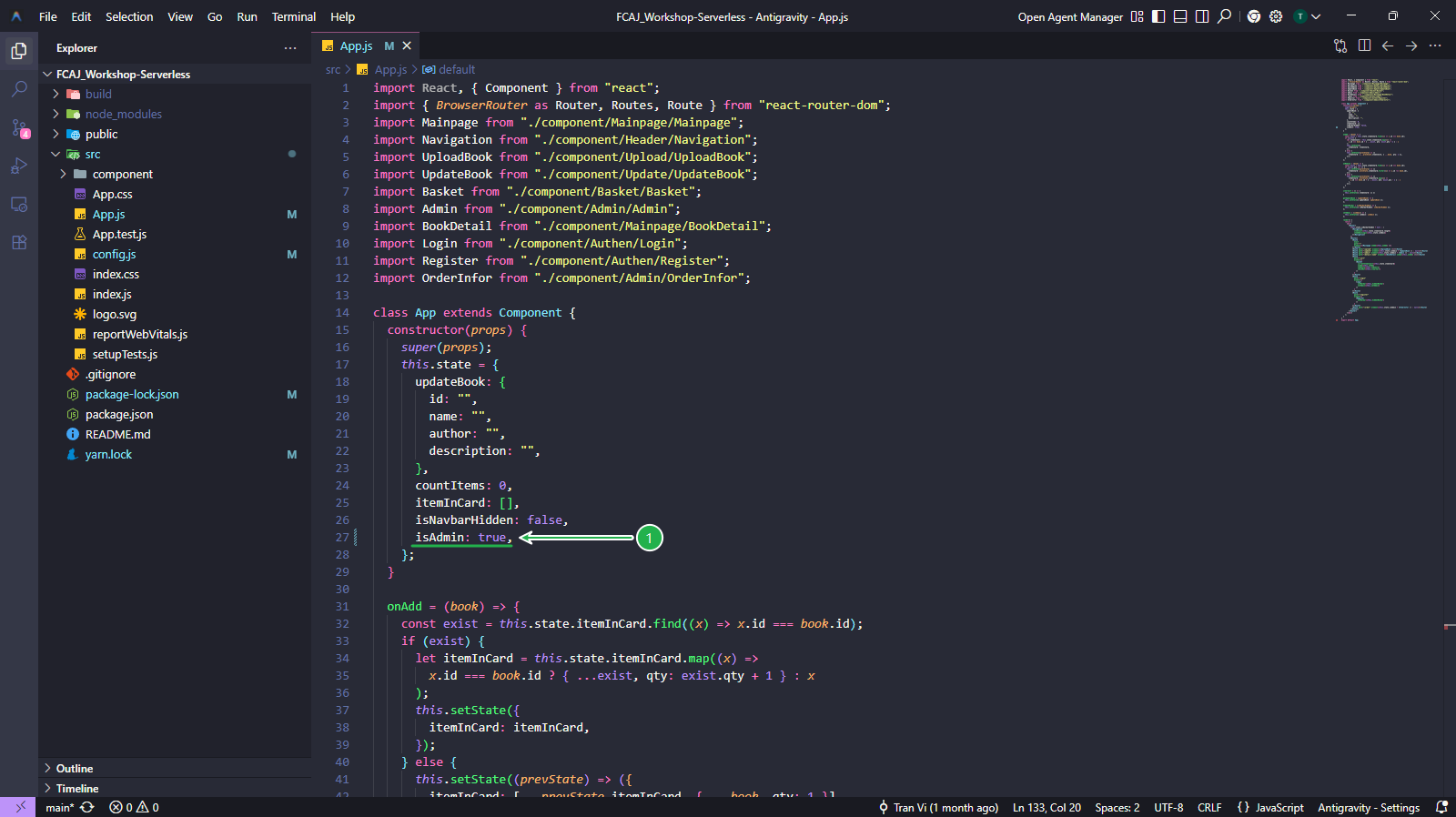This screenshot has height=817, width=1456.
Task: Toggle the secondary side bar visibility
Action: (x=1202, y=16)
